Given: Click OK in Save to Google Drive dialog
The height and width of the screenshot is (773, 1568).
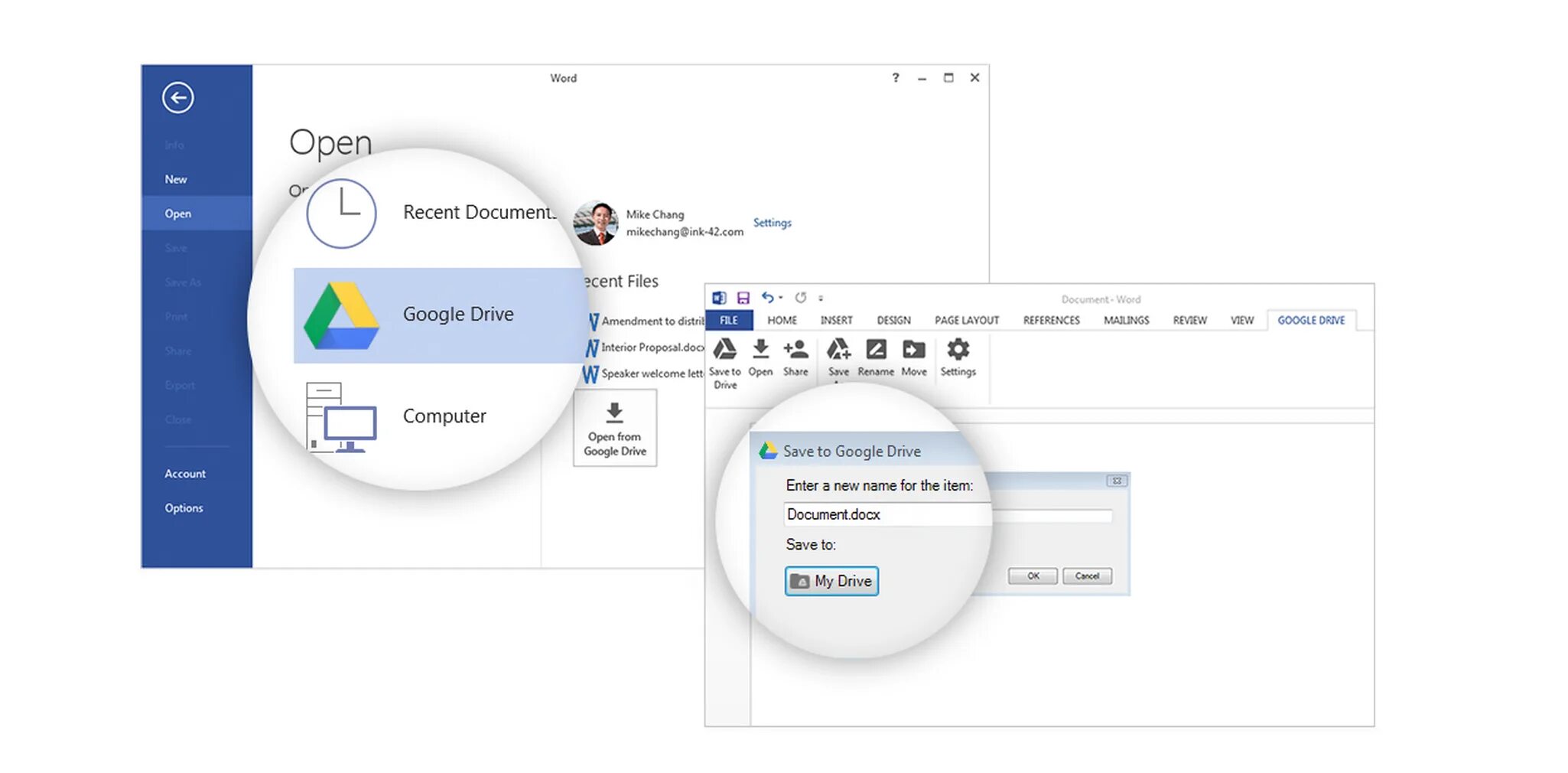Looking at the screenshot, I should (1033, 576).
